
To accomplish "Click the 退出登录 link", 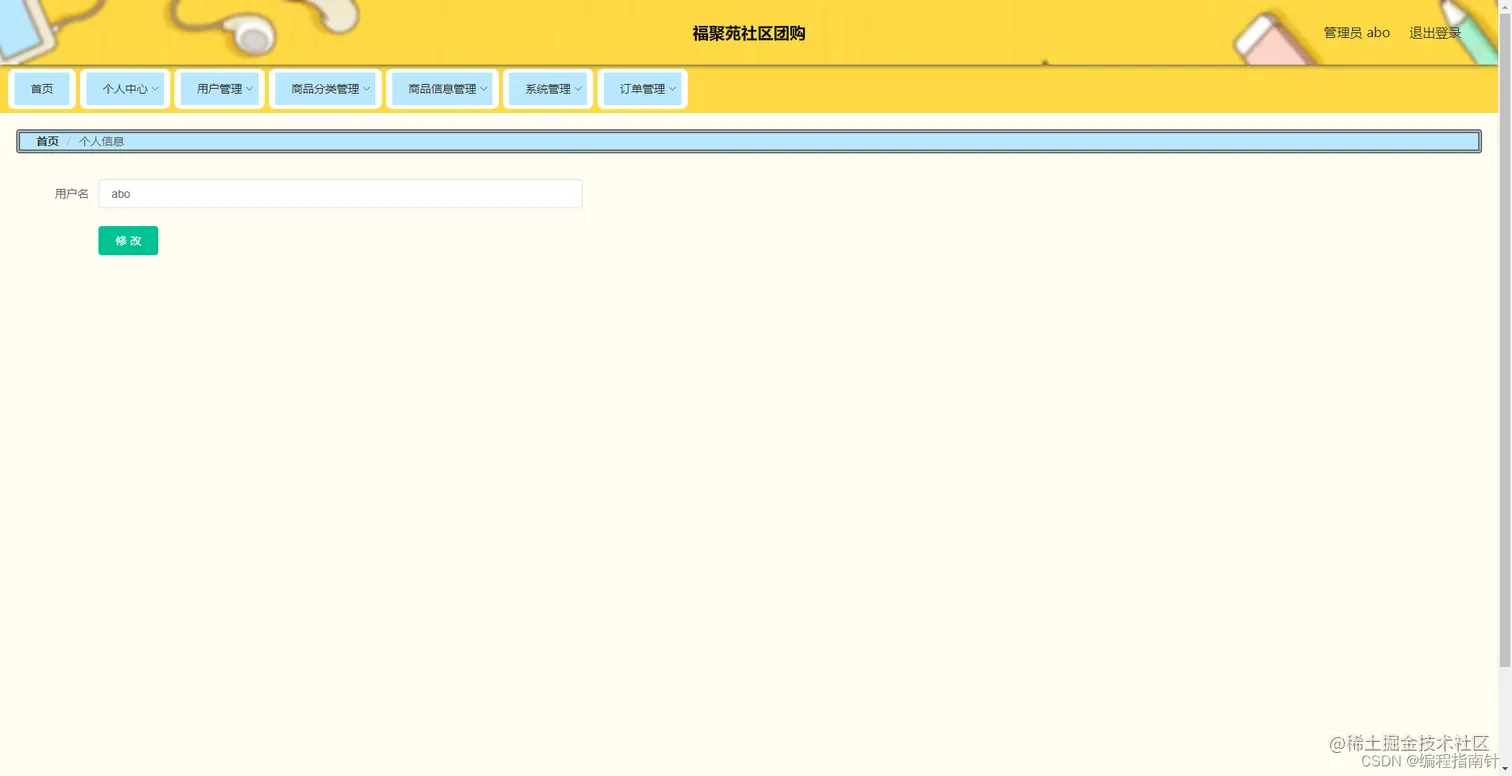I will [x=1435, y=33].
